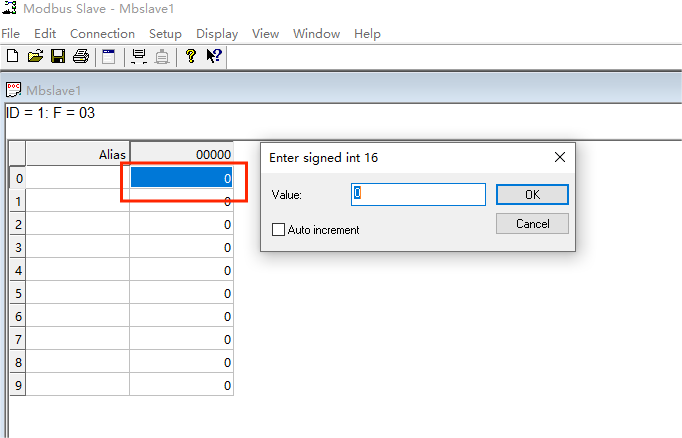
Task: Enable the Auto increment checkbox
Action: pyautogui.click(x=279, y=230)
